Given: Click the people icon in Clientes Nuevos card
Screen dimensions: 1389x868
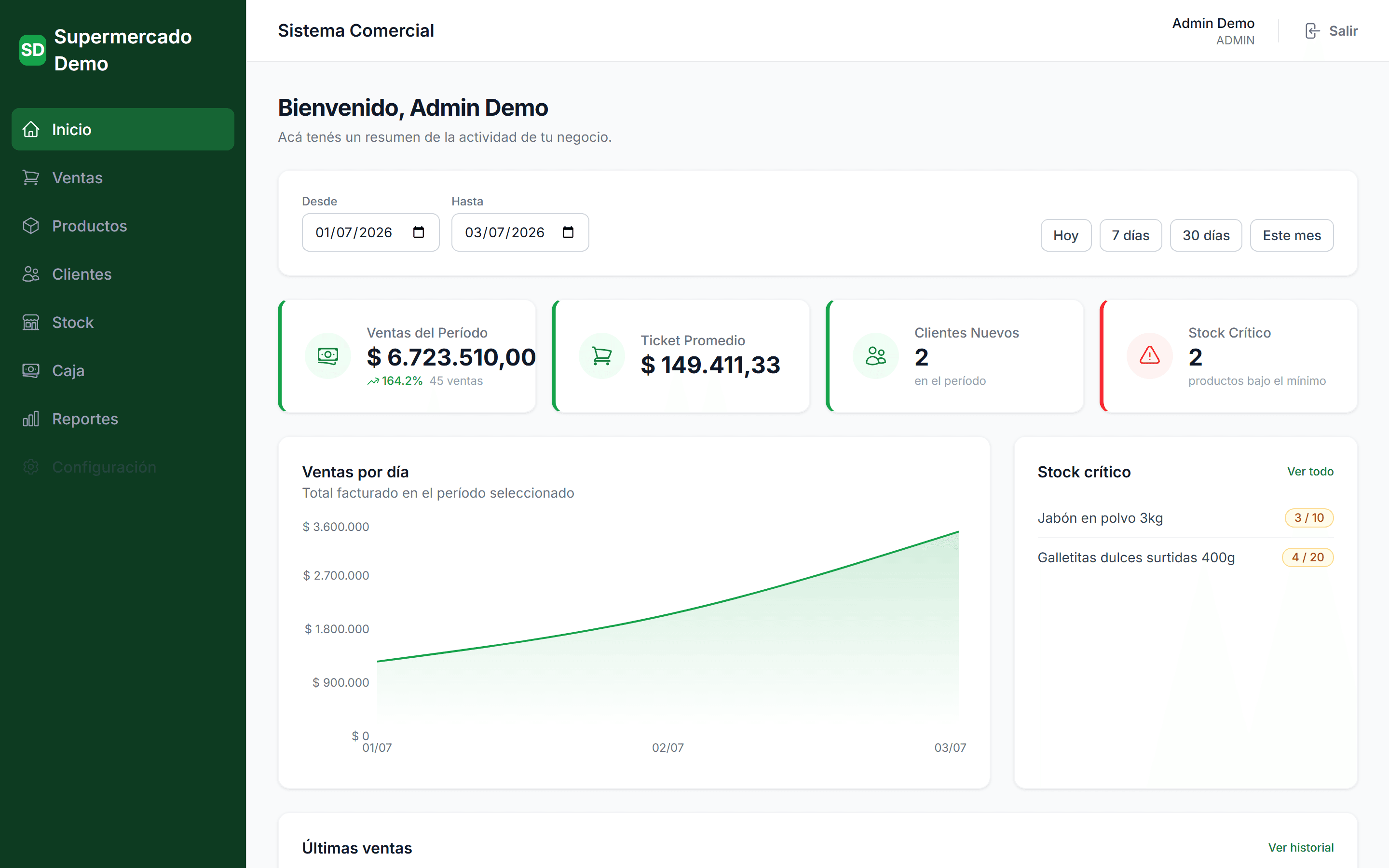Looking at the screenshot, I should pos(875,356).
